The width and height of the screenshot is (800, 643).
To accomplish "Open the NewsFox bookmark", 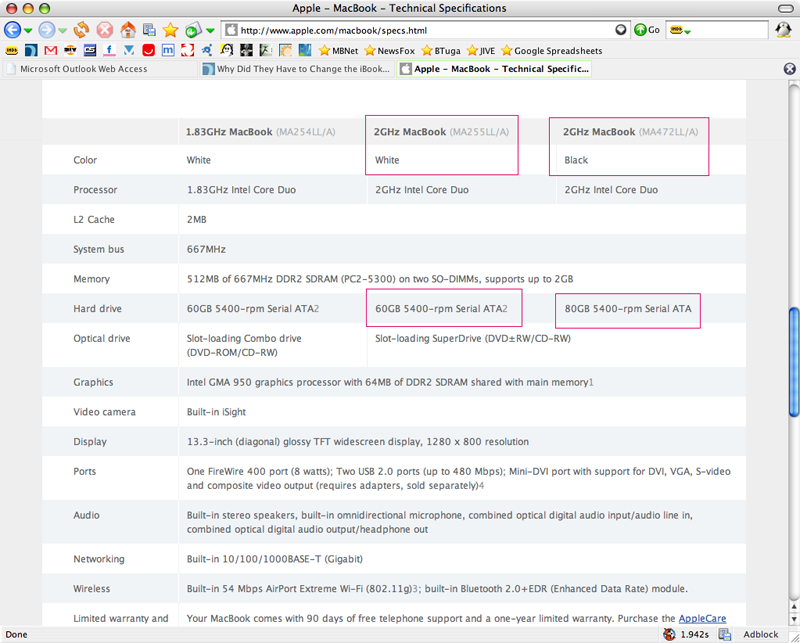I will (x=389, y=51).
